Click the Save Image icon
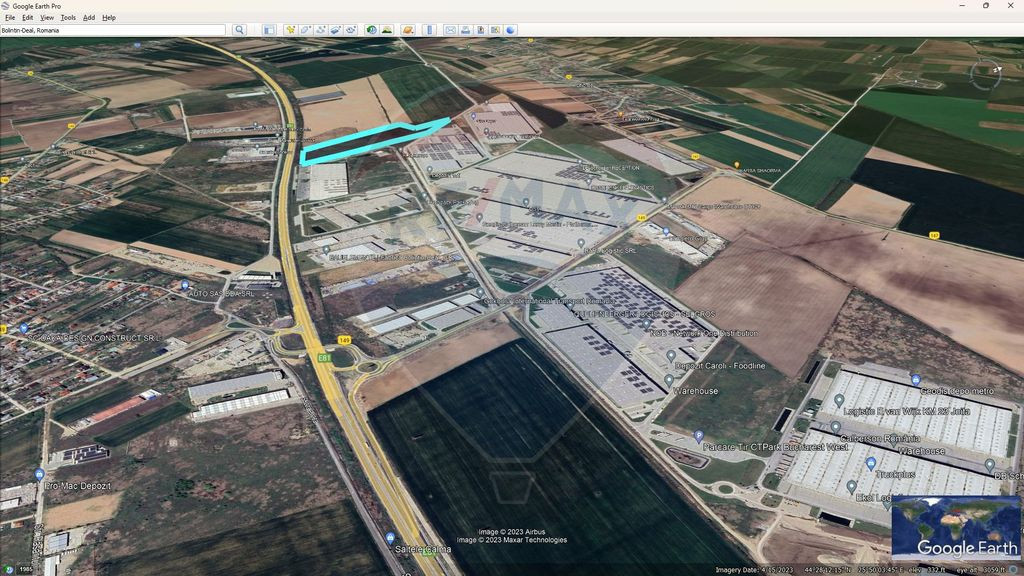 pyautogui.click(x=480, y=30)
